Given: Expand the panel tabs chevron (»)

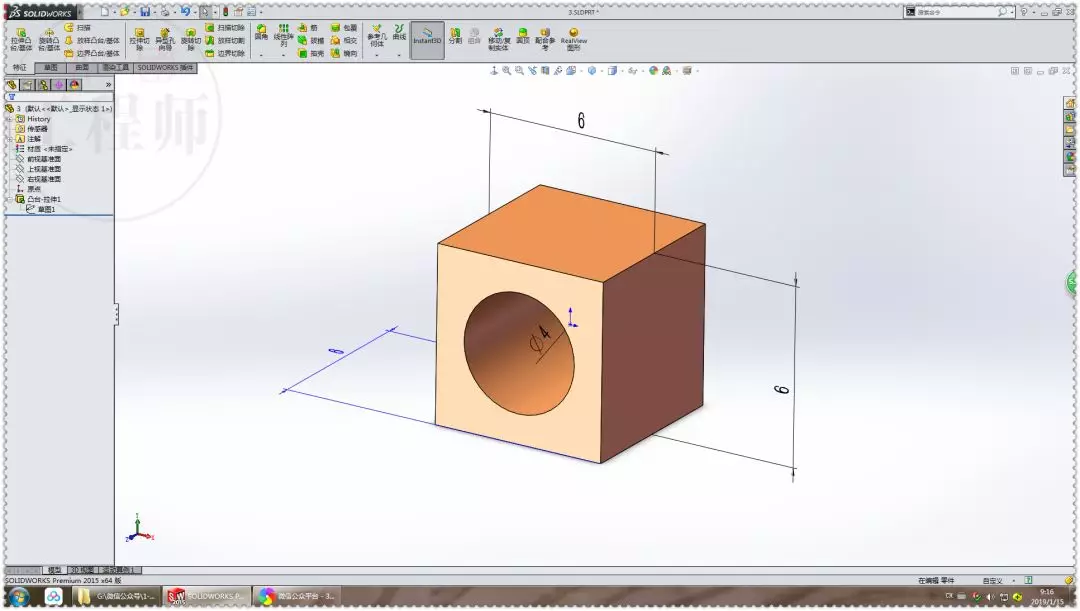Looking at the screenshot, I should (x=108, y=85).
